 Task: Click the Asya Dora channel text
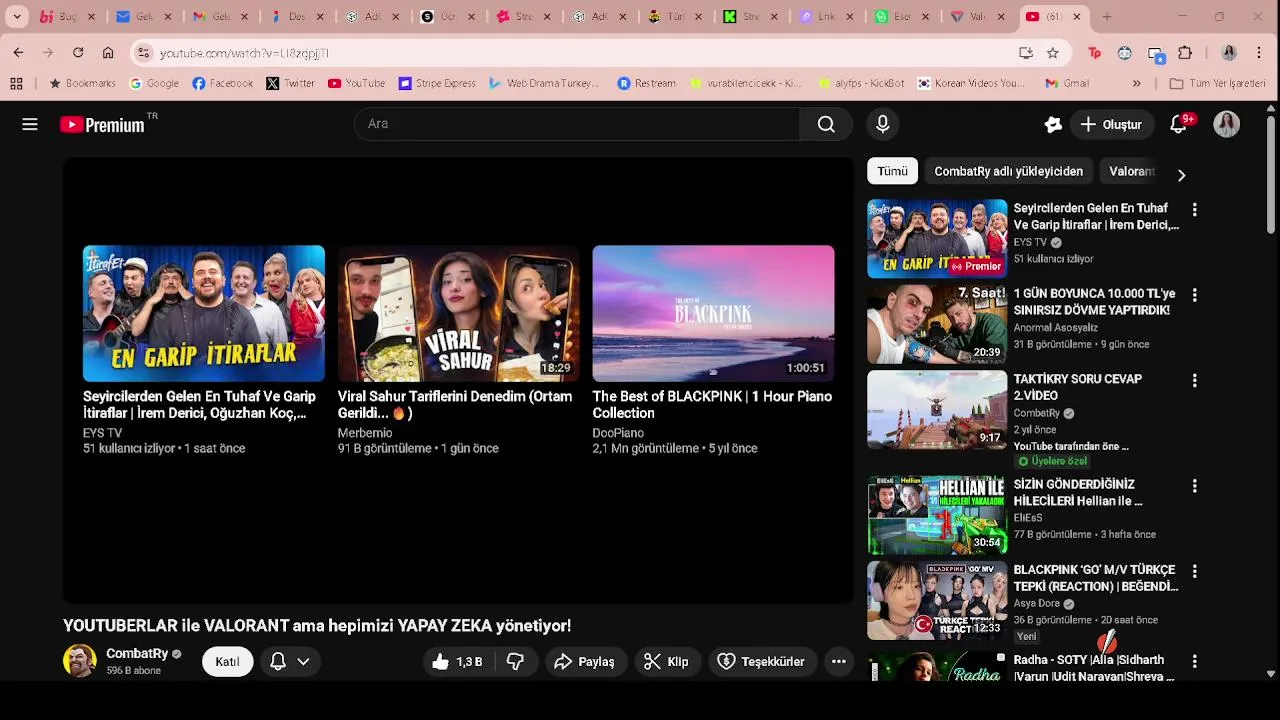point(1037,604)
